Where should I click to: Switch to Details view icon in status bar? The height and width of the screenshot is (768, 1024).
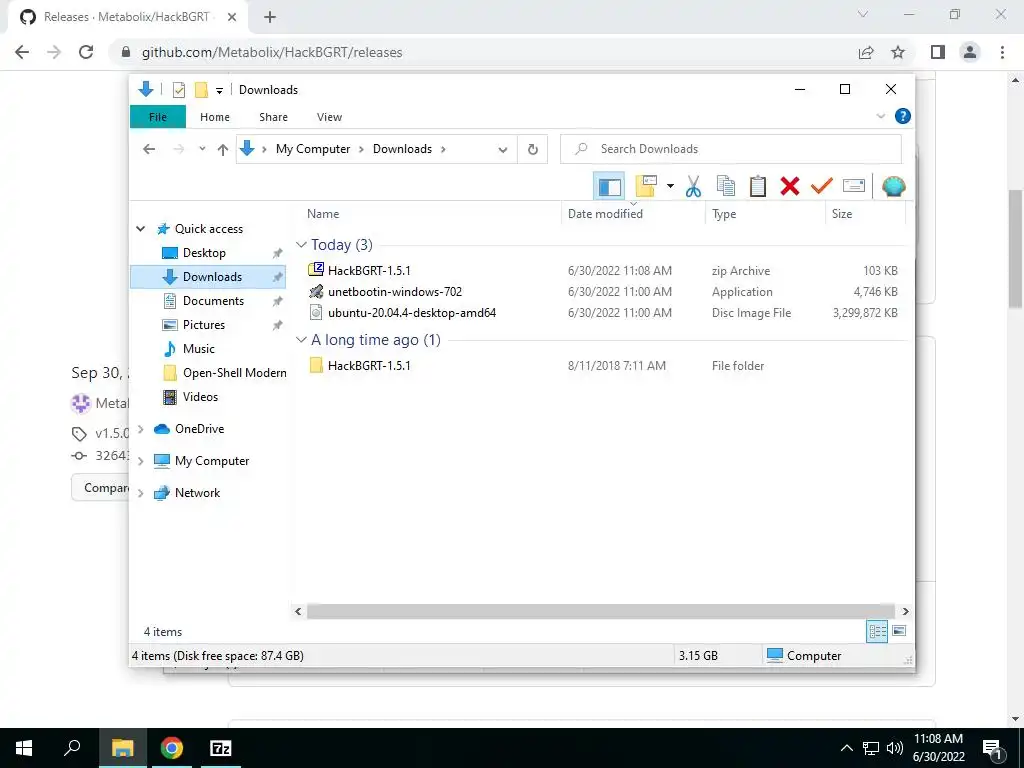877,631
